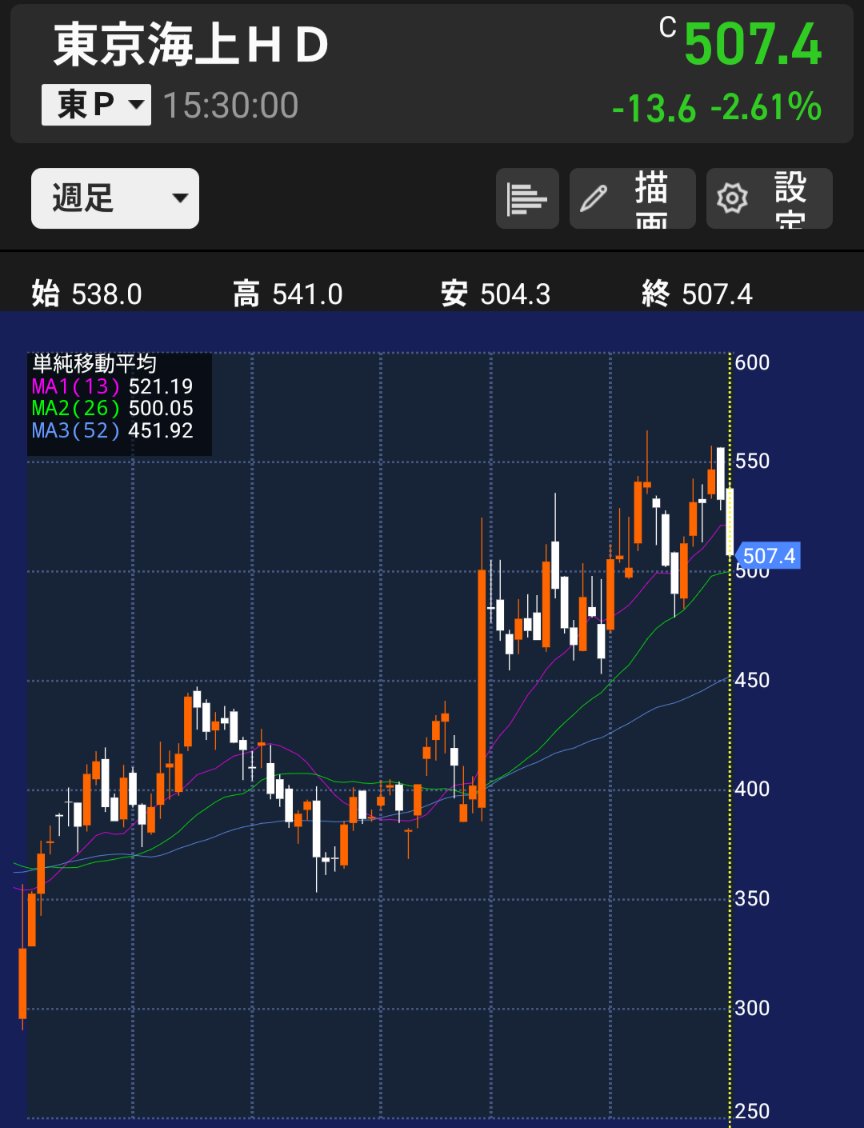The image size is (864, 1128).
Task: Tap the low price 安 504.3
Action: (x=496, y=294)
